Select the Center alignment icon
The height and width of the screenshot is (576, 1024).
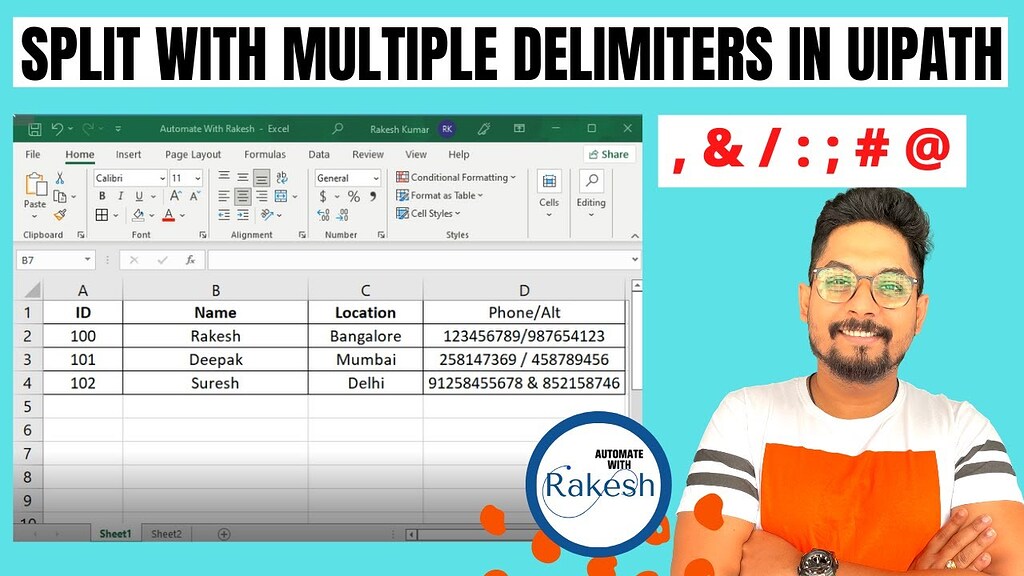(242, 197)
